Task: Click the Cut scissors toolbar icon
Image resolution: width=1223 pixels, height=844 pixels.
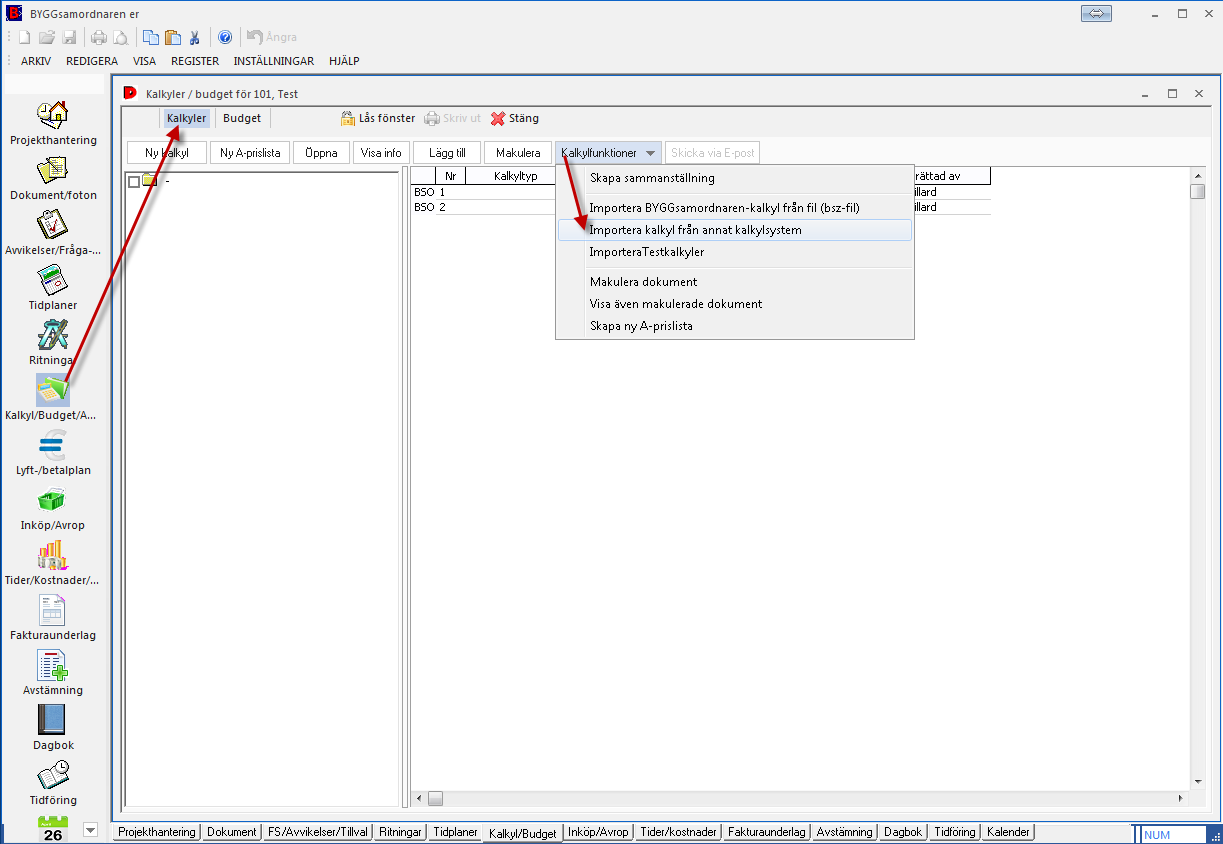Action: click(195, 37)
